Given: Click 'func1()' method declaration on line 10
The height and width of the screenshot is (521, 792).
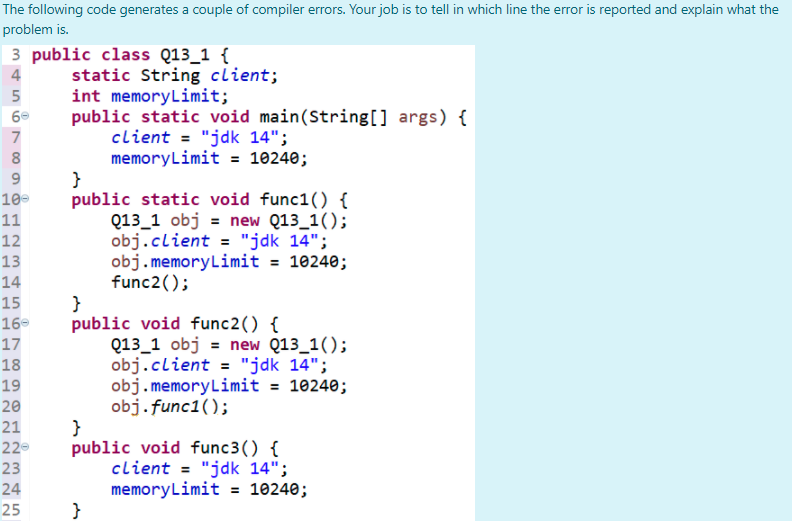Looking at the screenshot, I should click(294, 200).
